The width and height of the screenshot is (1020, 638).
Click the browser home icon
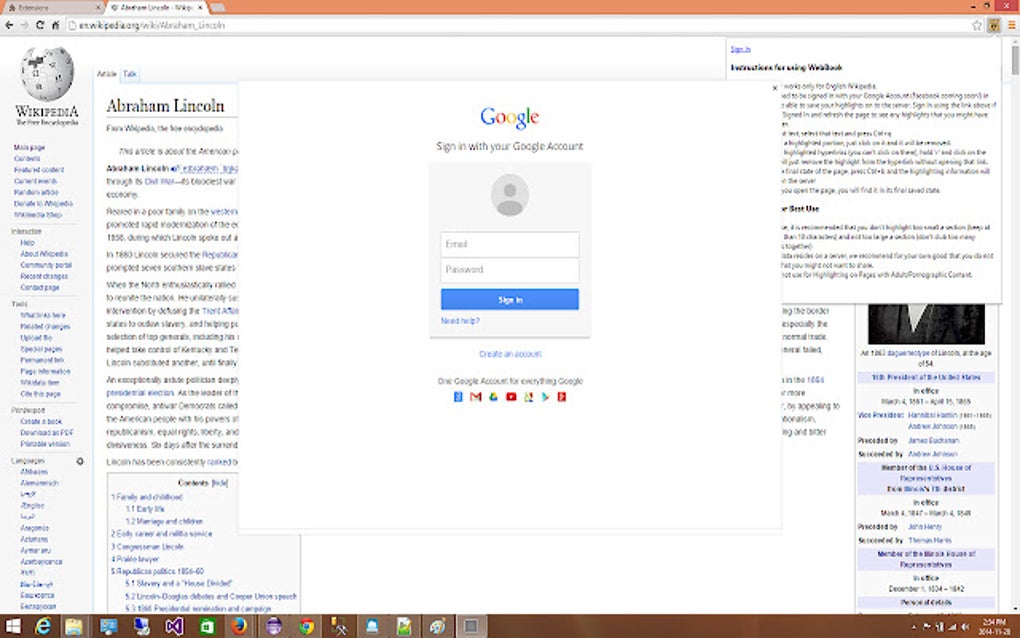(56, 25)
